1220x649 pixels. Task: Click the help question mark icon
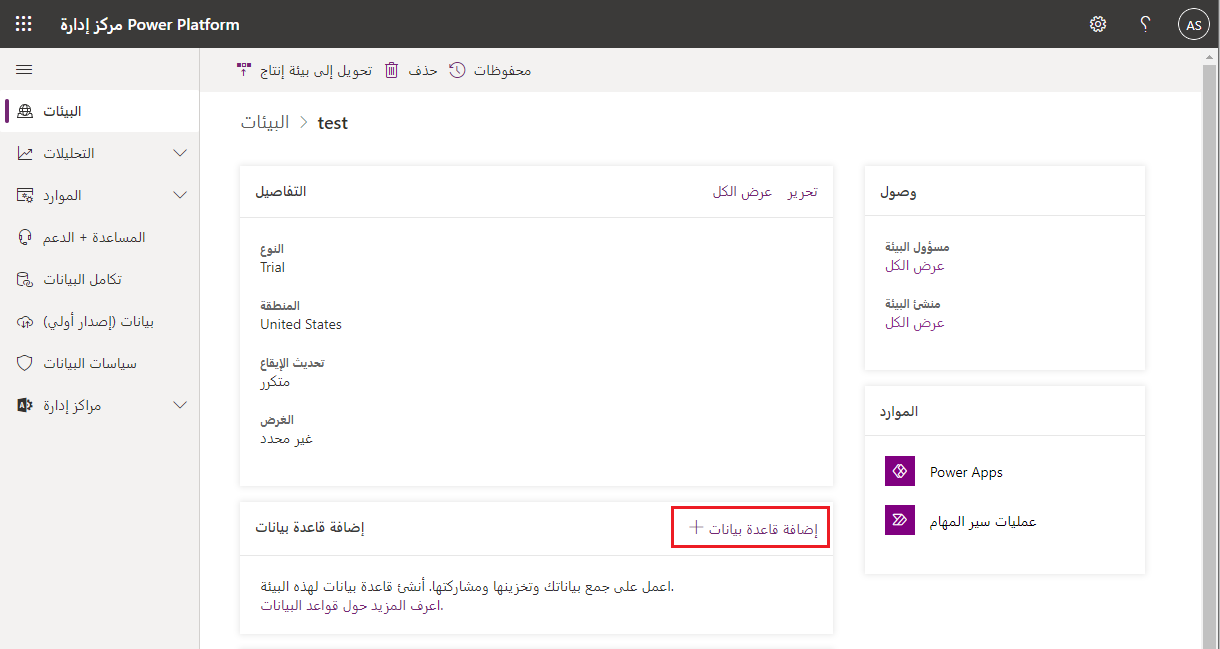(x=1145, y=24)
